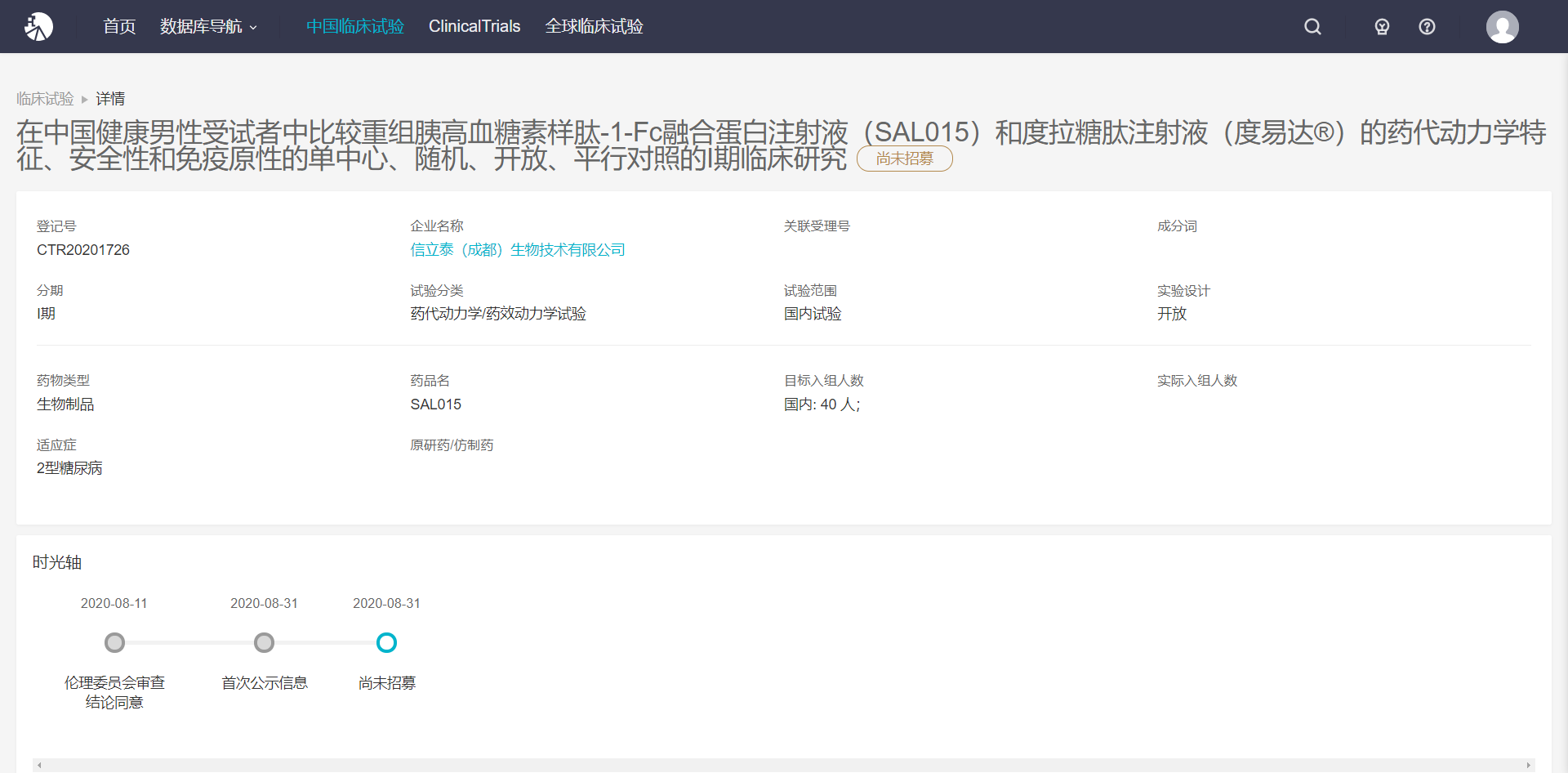The height and width of the screenshot is (773, 1568).
Task: Open the help question mark icon
Action: coord(1427,26)
